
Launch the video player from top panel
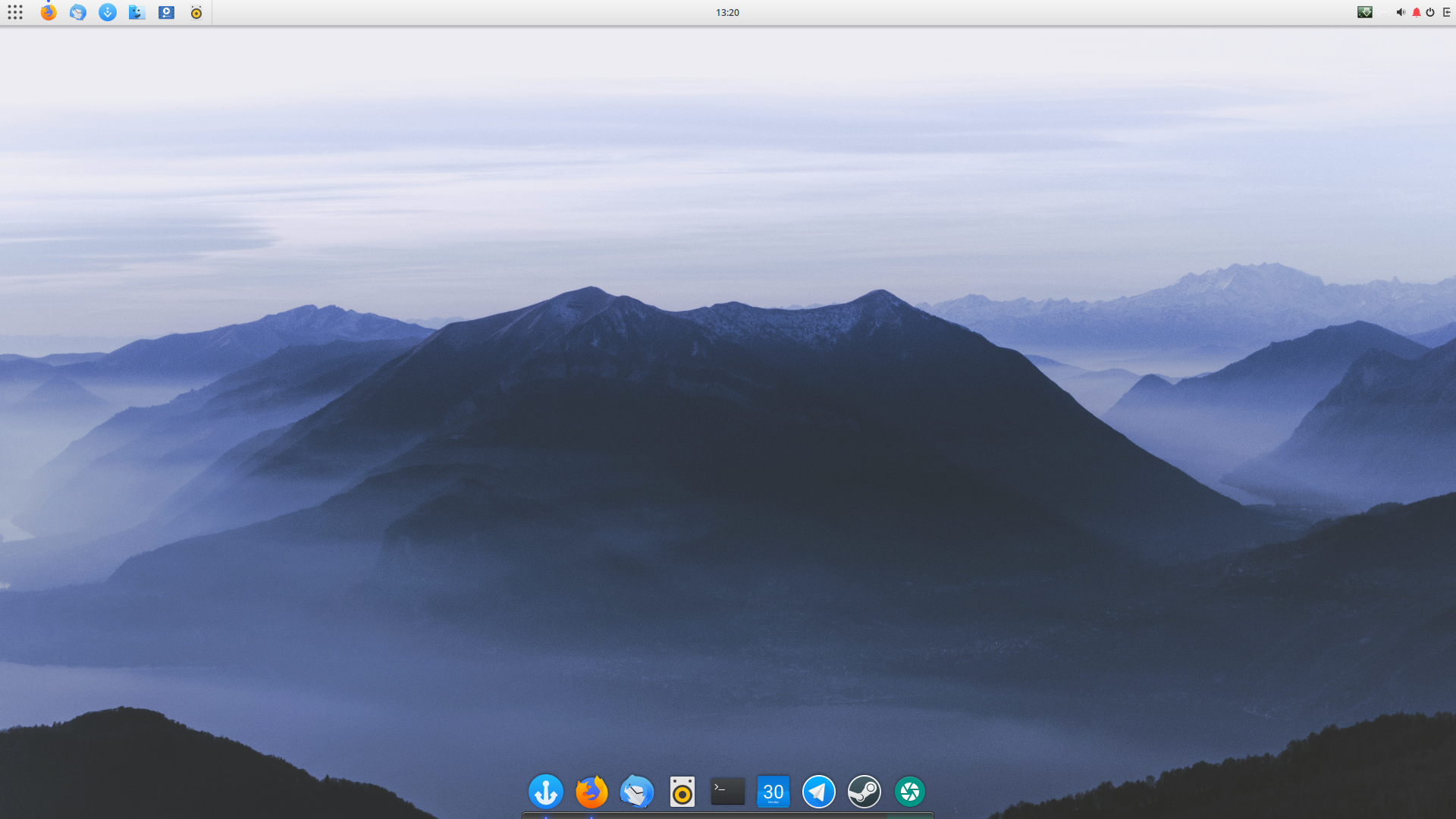tap(166, 12)
